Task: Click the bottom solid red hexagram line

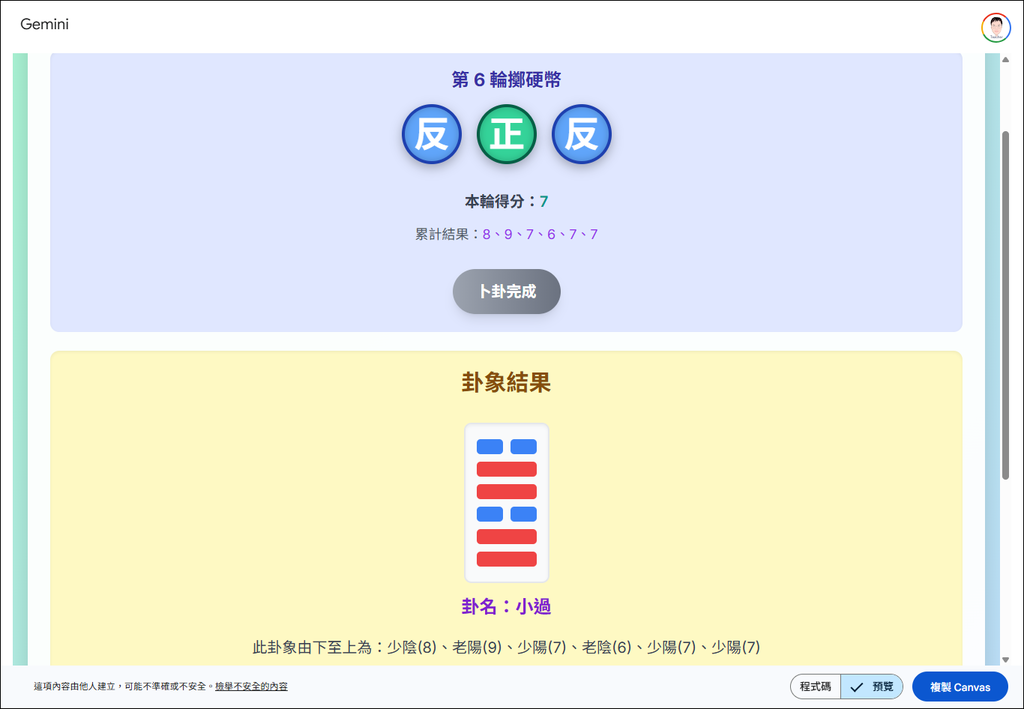Action: [507, 559]
